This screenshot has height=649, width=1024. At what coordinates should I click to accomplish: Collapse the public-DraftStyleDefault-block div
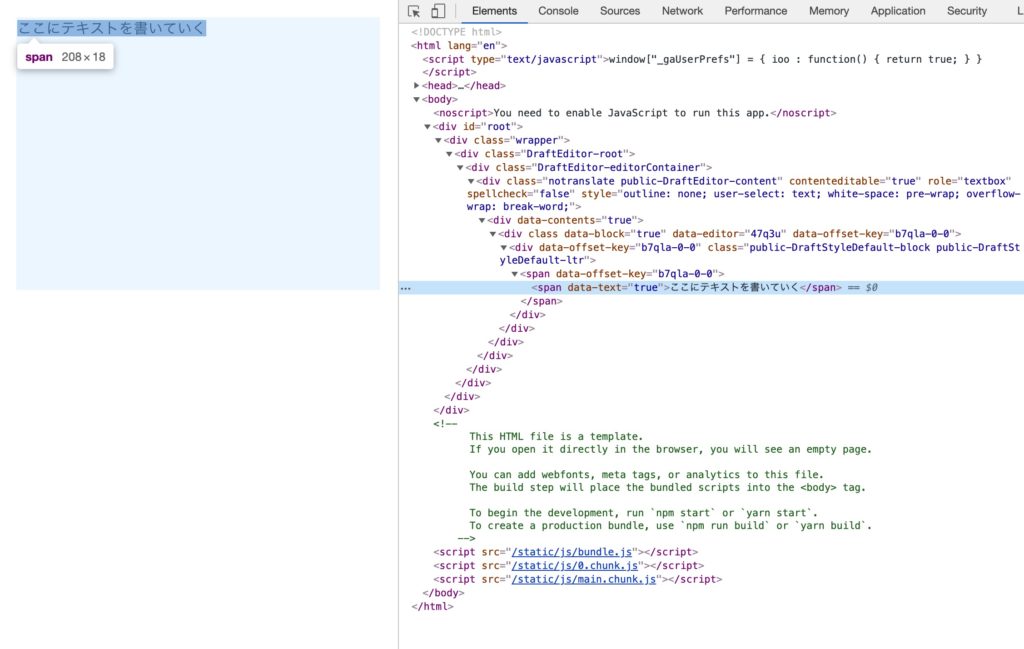coord(504,247)
